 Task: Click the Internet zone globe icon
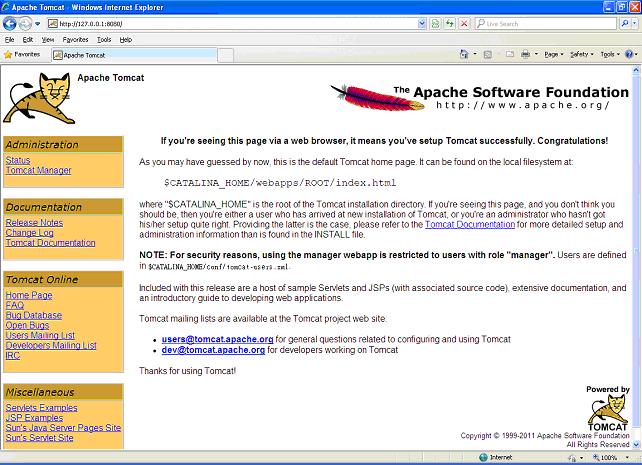pos(483,457)
